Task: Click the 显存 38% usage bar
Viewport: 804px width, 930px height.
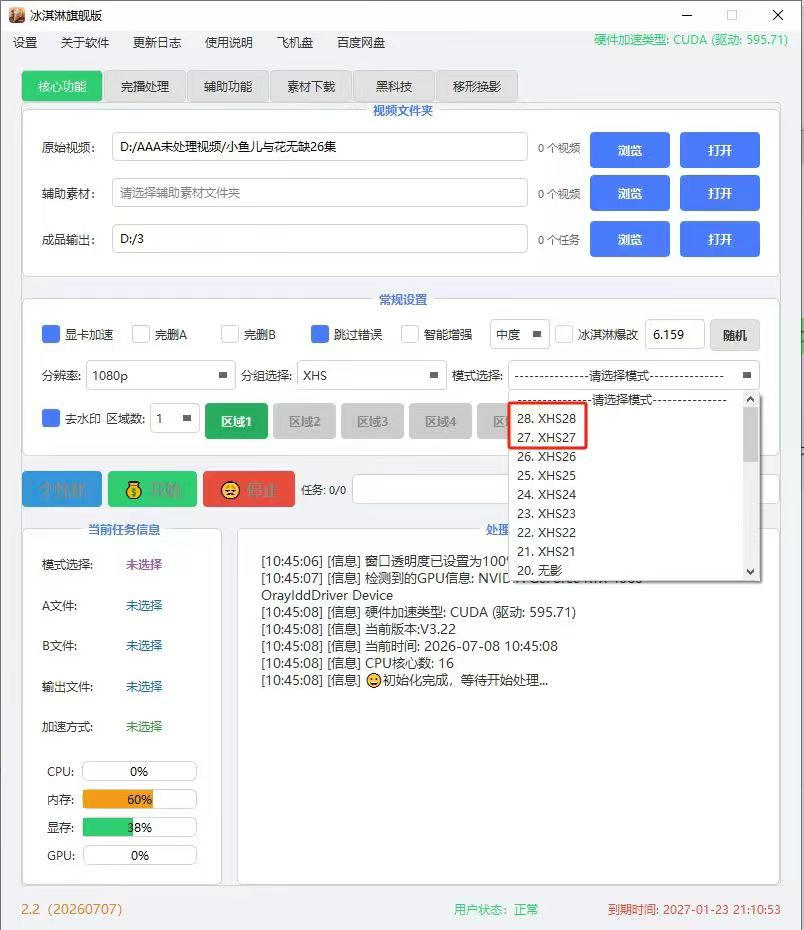Action: 139,827
